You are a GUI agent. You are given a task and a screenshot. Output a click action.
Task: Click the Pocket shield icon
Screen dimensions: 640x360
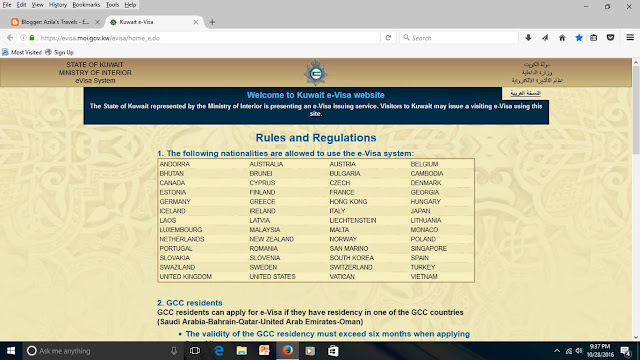[610, 38]
